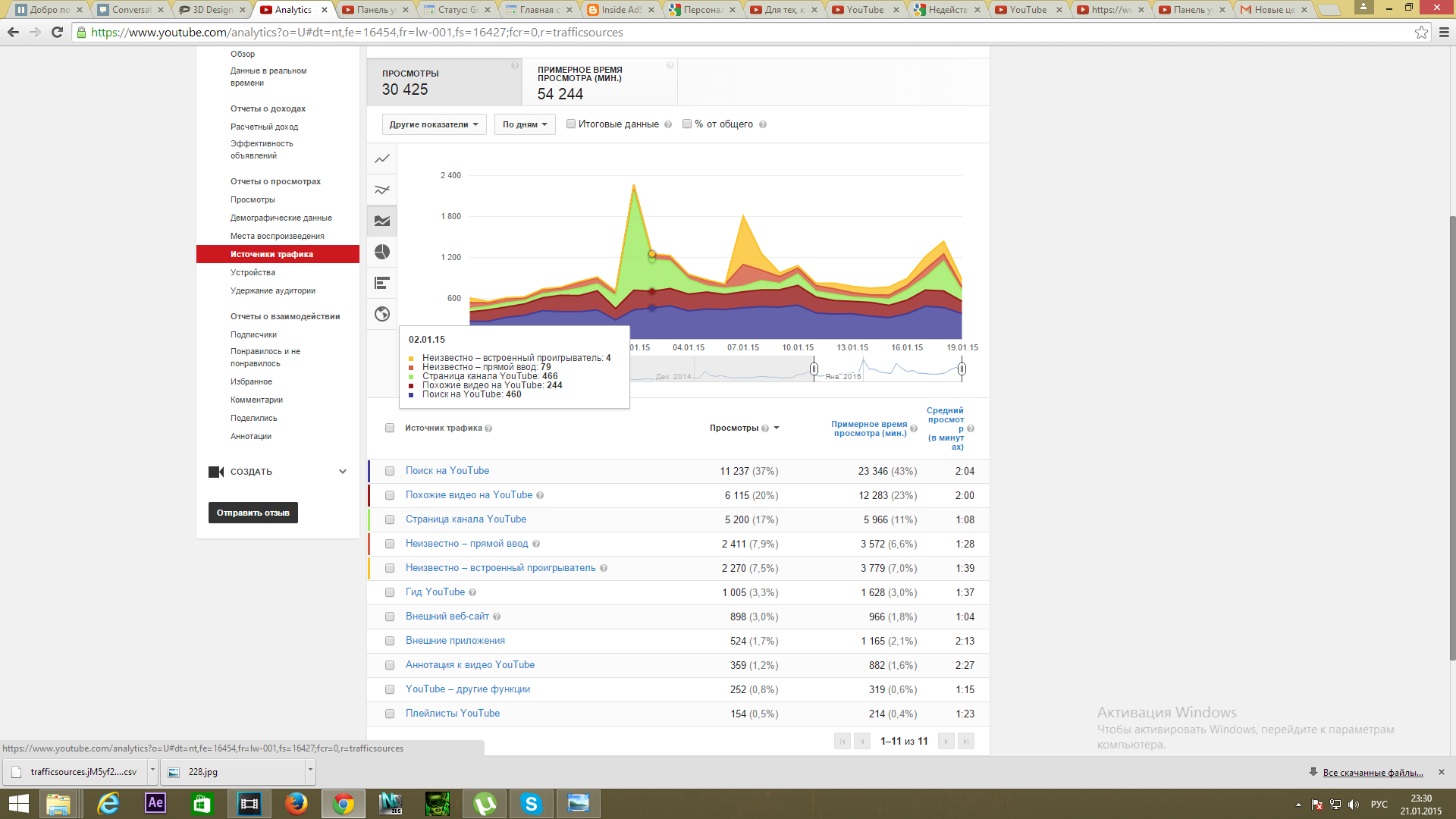This screenshot has width=1456, height=819.
Task: Go to next results page arrow
Action: 946,741
